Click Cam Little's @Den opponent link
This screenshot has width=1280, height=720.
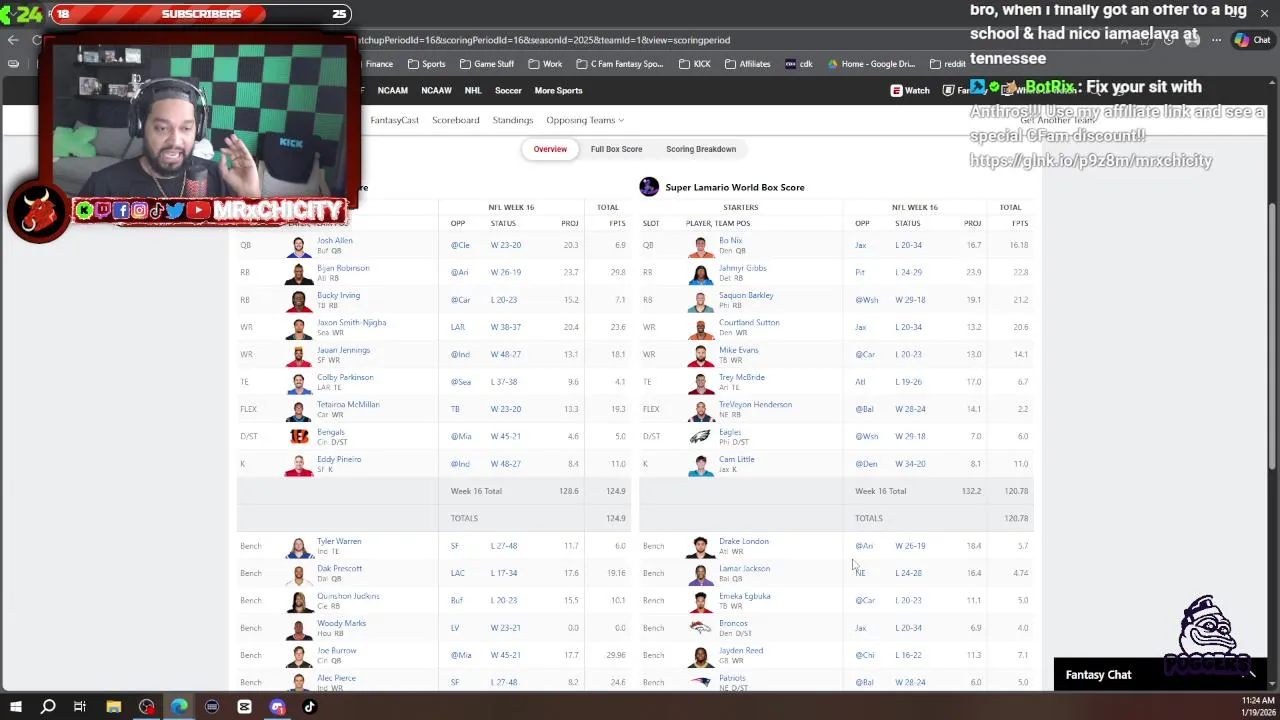pyautogui.click(x=866, y=463)
